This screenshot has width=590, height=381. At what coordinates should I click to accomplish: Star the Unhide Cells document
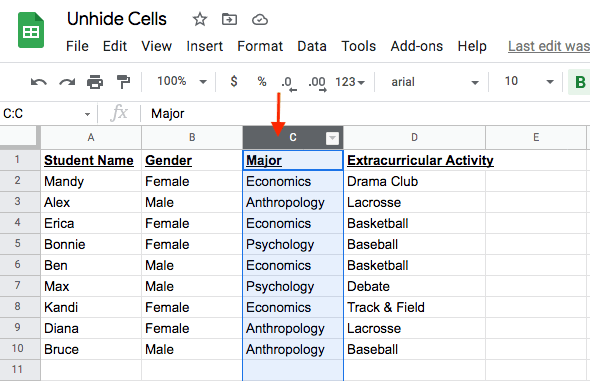click(200, 19)
